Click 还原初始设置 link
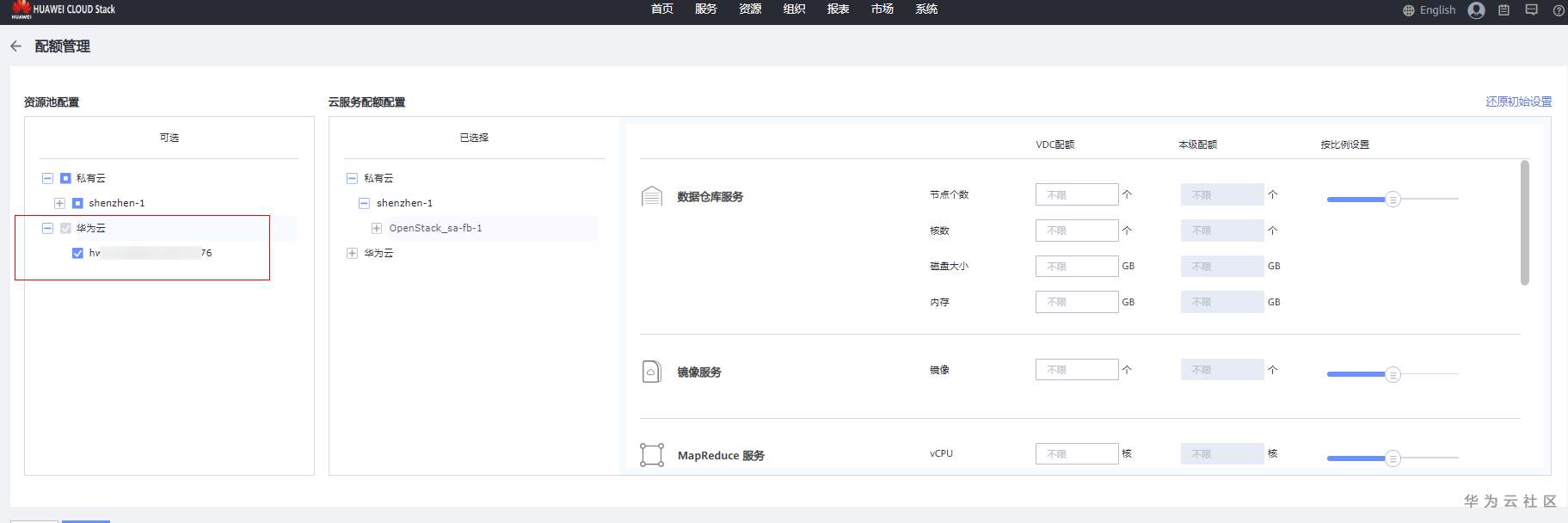Image resolution: width=1568 pixels, height=523 pixels. [x=1518, y=102]
